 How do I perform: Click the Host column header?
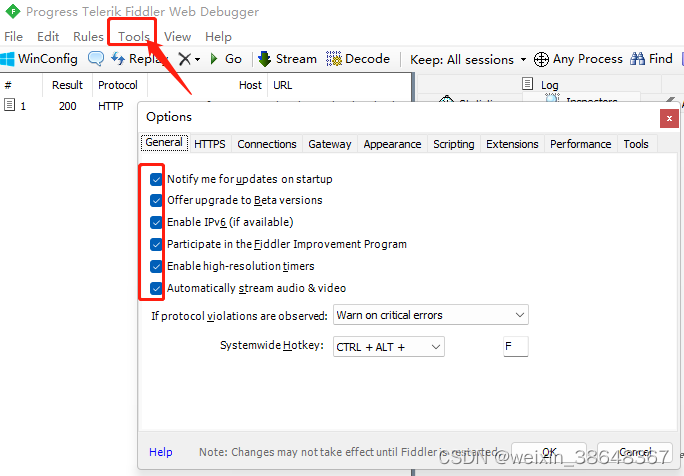click(x=207, y=85)
